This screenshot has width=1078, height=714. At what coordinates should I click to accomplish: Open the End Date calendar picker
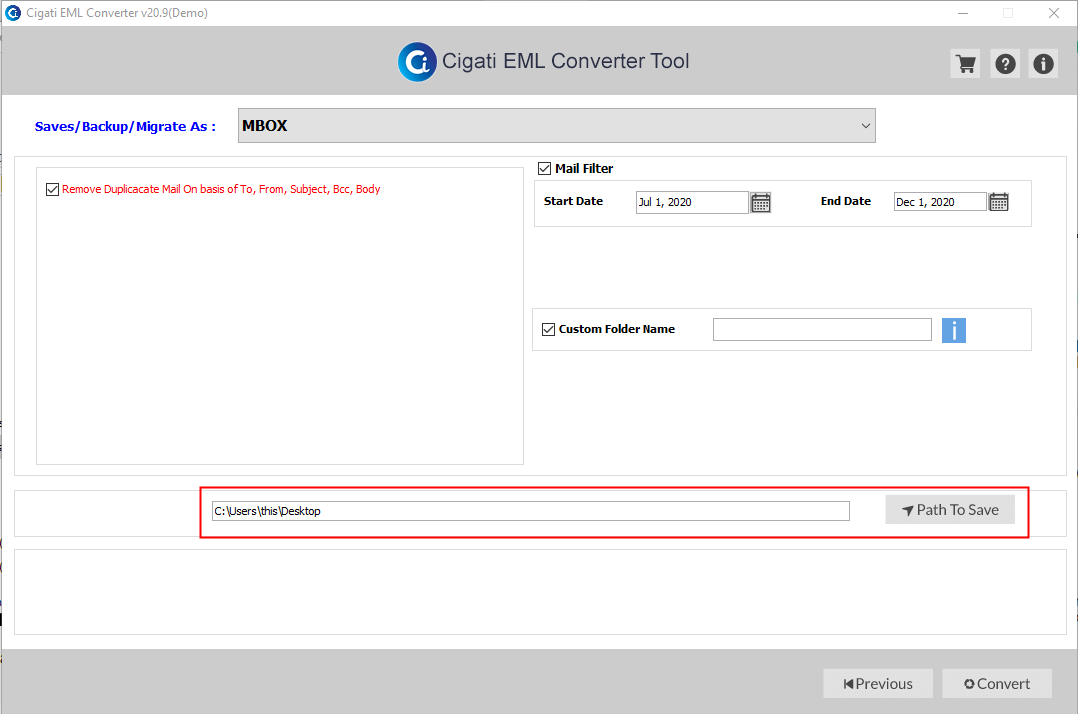tap(998, 202)
